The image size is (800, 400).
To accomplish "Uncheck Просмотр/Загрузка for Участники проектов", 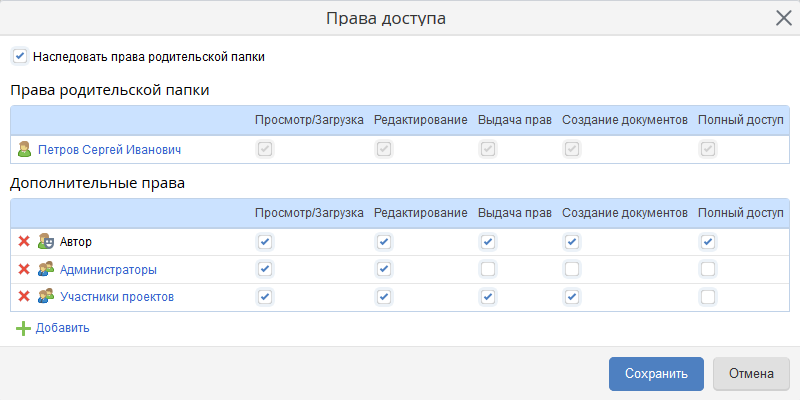I will coord(265,296).
